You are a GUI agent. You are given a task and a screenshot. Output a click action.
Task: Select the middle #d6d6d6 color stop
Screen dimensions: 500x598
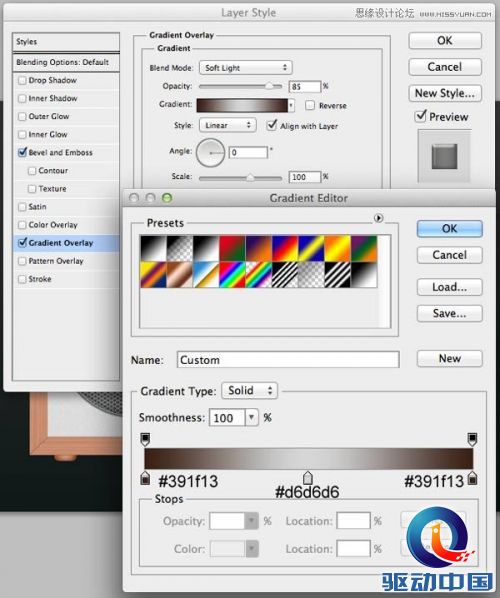[308, 478]
